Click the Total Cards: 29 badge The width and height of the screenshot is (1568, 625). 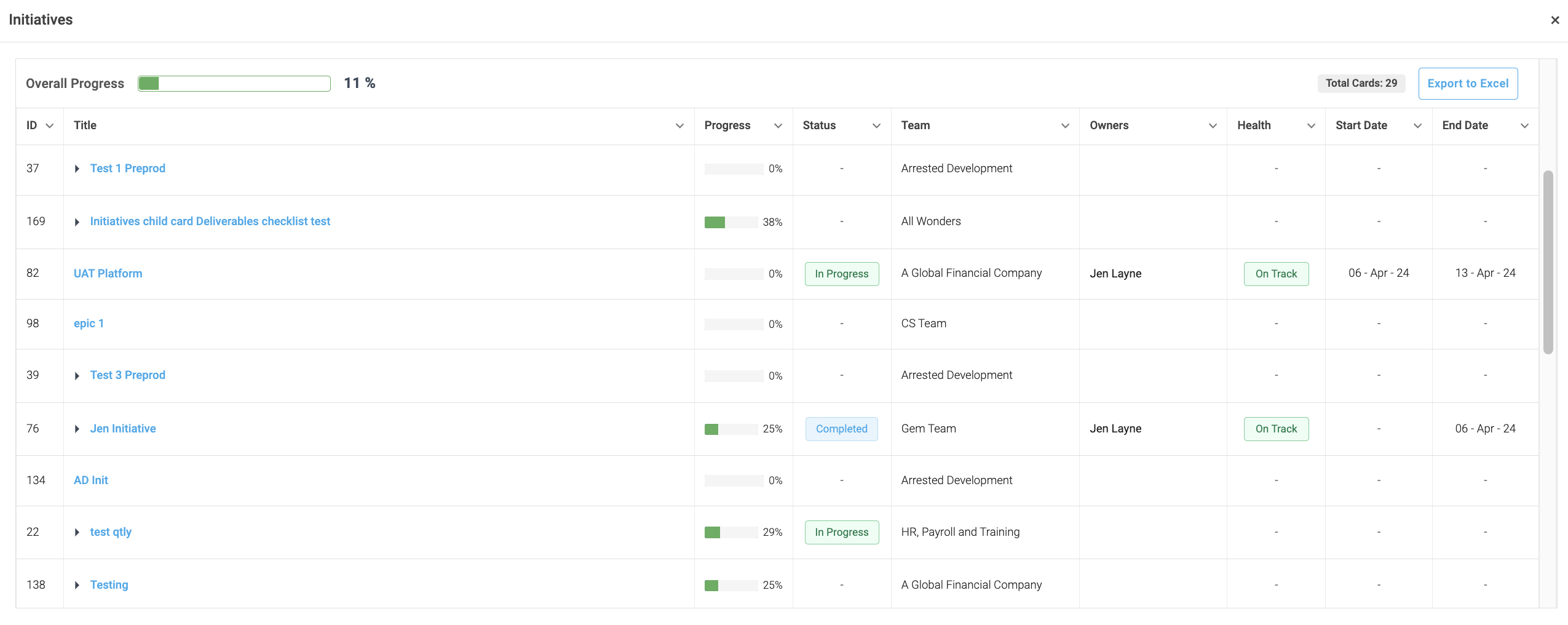click(x=1361, y=84)
